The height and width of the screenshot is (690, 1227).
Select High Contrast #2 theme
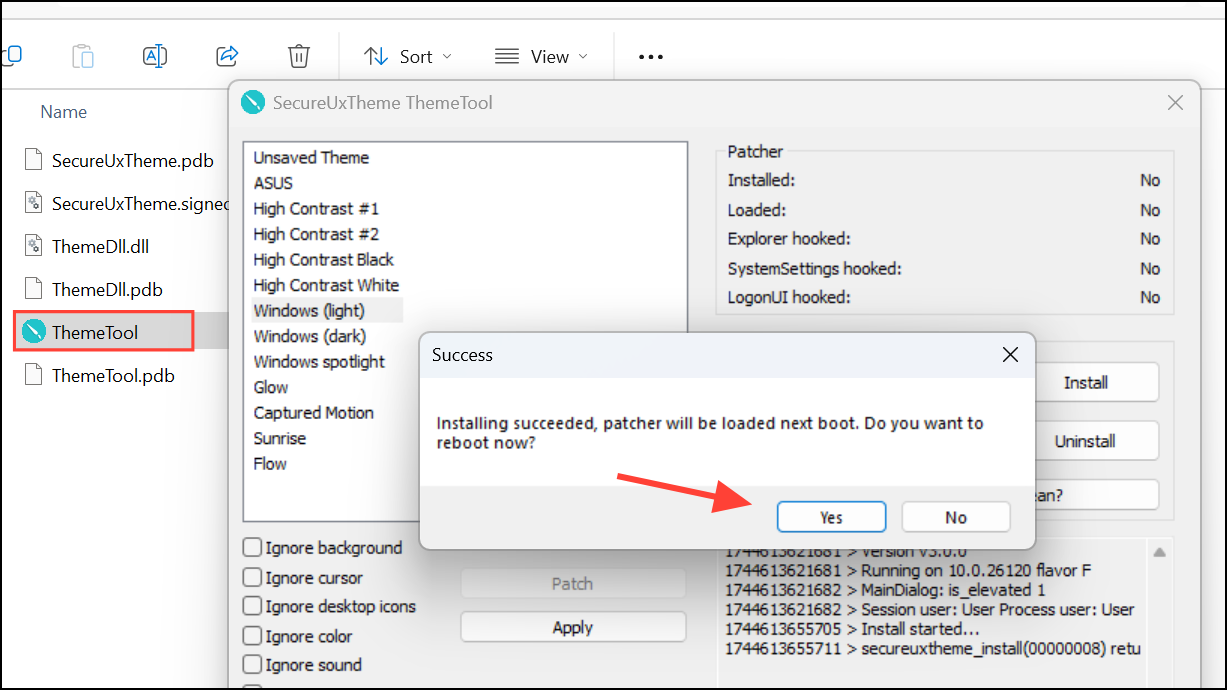pyautogui.click(x=316, y=234)
